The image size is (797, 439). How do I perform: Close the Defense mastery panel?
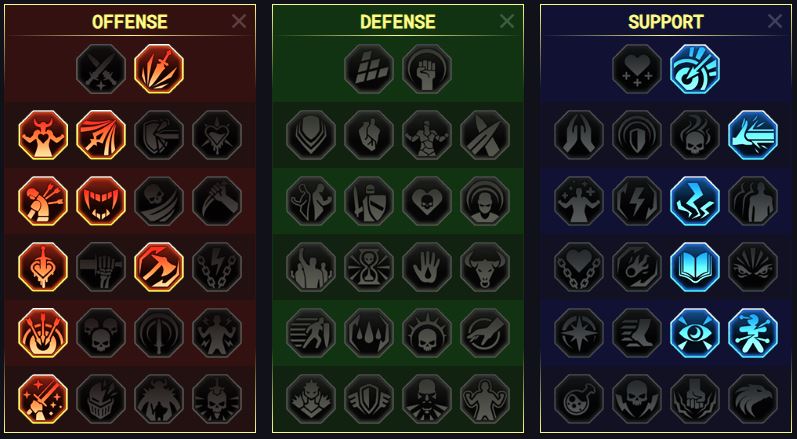pyautogui.click(x=507, y=21)
